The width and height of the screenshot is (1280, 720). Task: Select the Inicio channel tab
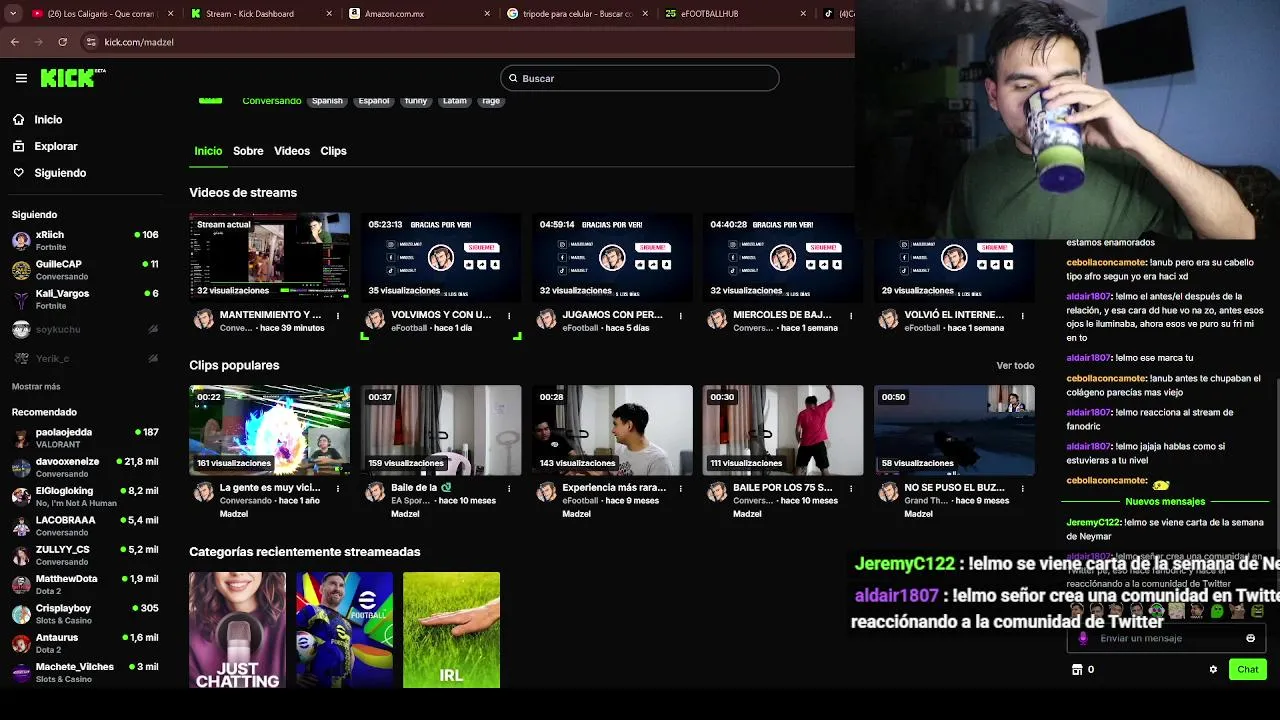208,151
